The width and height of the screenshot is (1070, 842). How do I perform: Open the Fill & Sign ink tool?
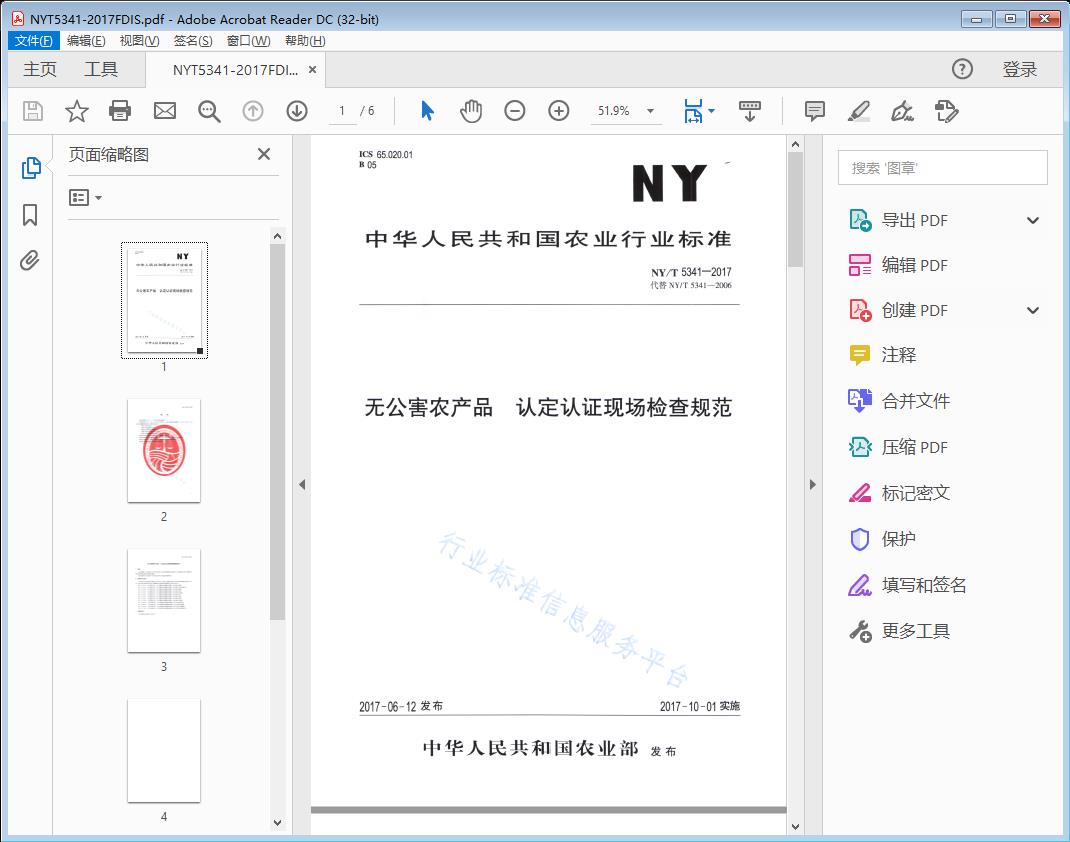(902, 111)
